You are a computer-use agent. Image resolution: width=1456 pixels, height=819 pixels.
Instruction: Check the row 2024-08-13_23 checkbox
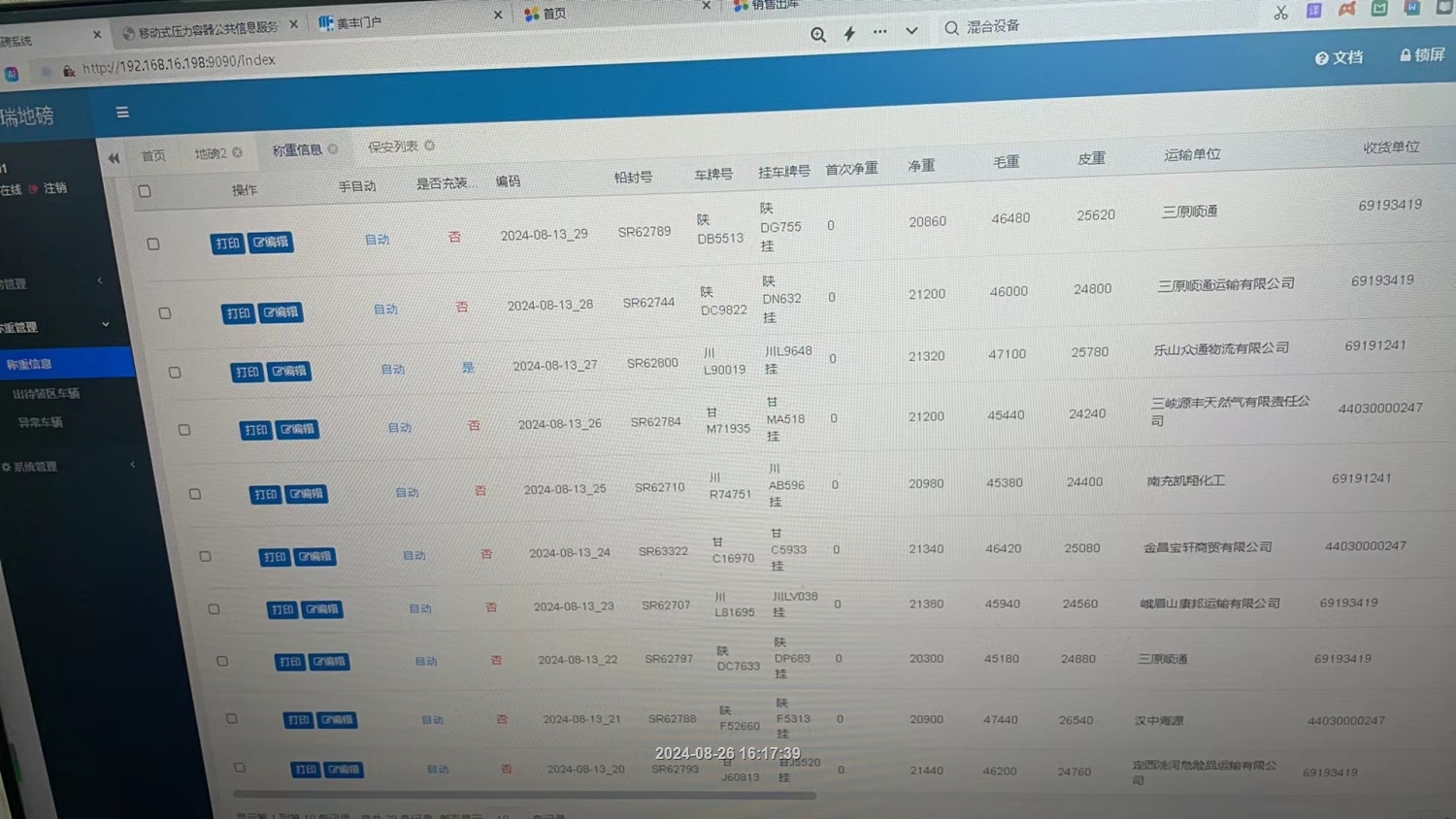(214, 609)
